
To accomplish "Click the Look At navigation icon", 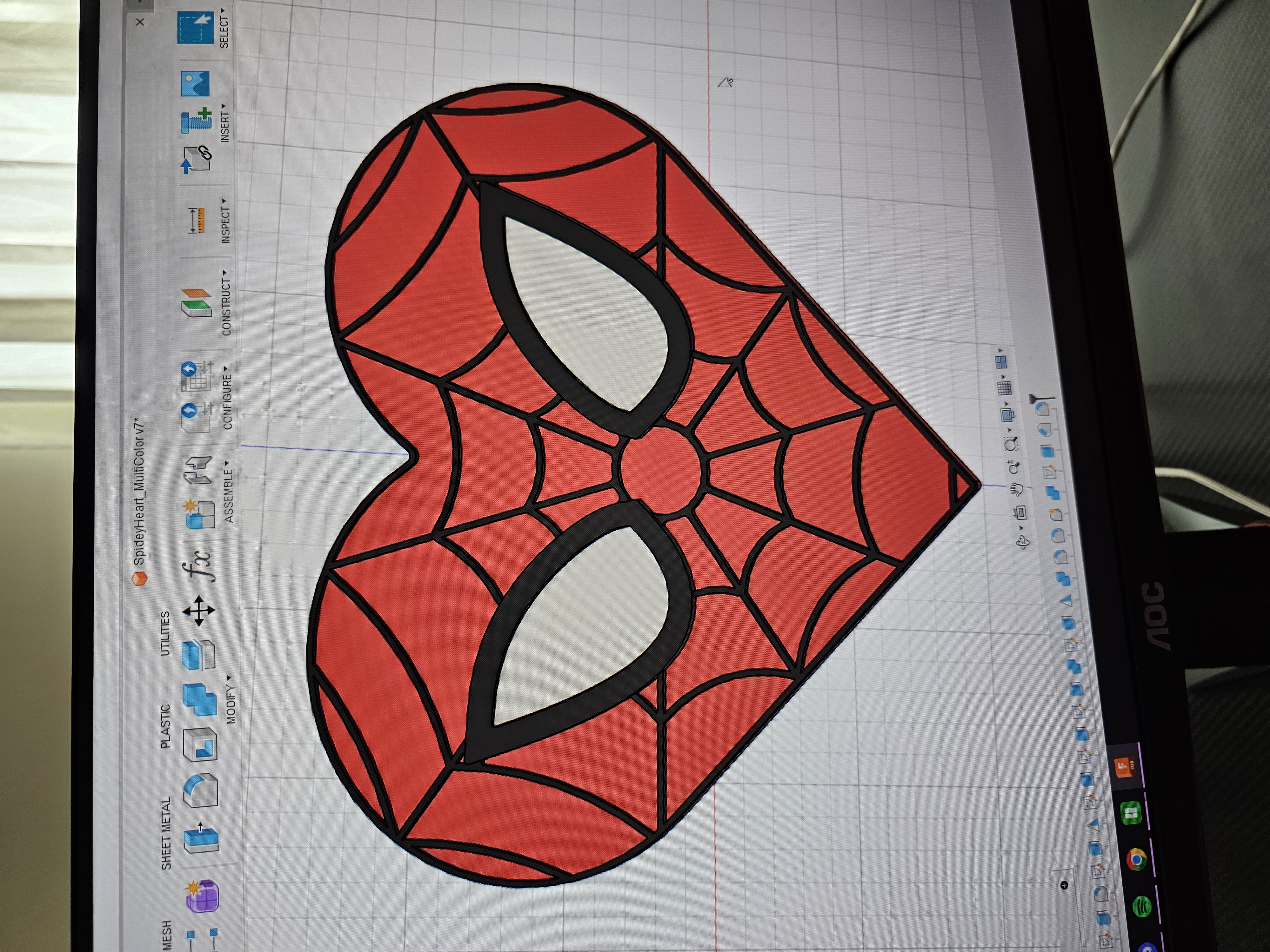I will (x=1020, y=512).
